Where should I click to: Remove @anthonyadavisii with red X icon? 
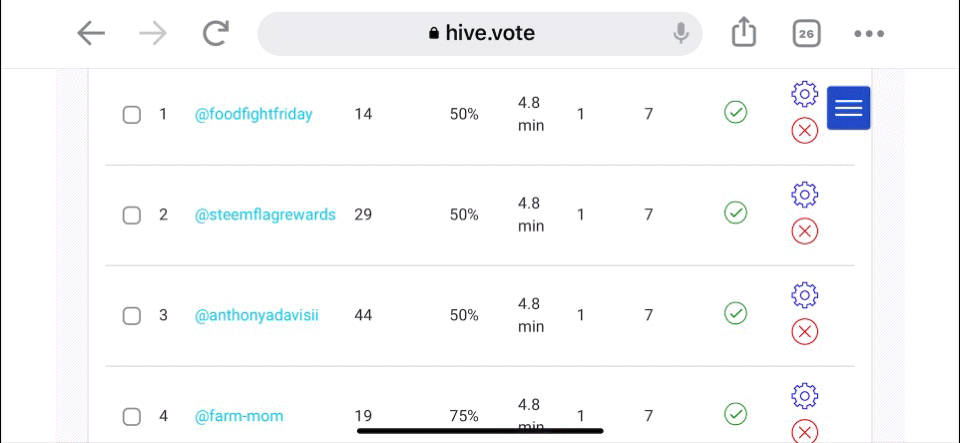click(x=804, y=332)
